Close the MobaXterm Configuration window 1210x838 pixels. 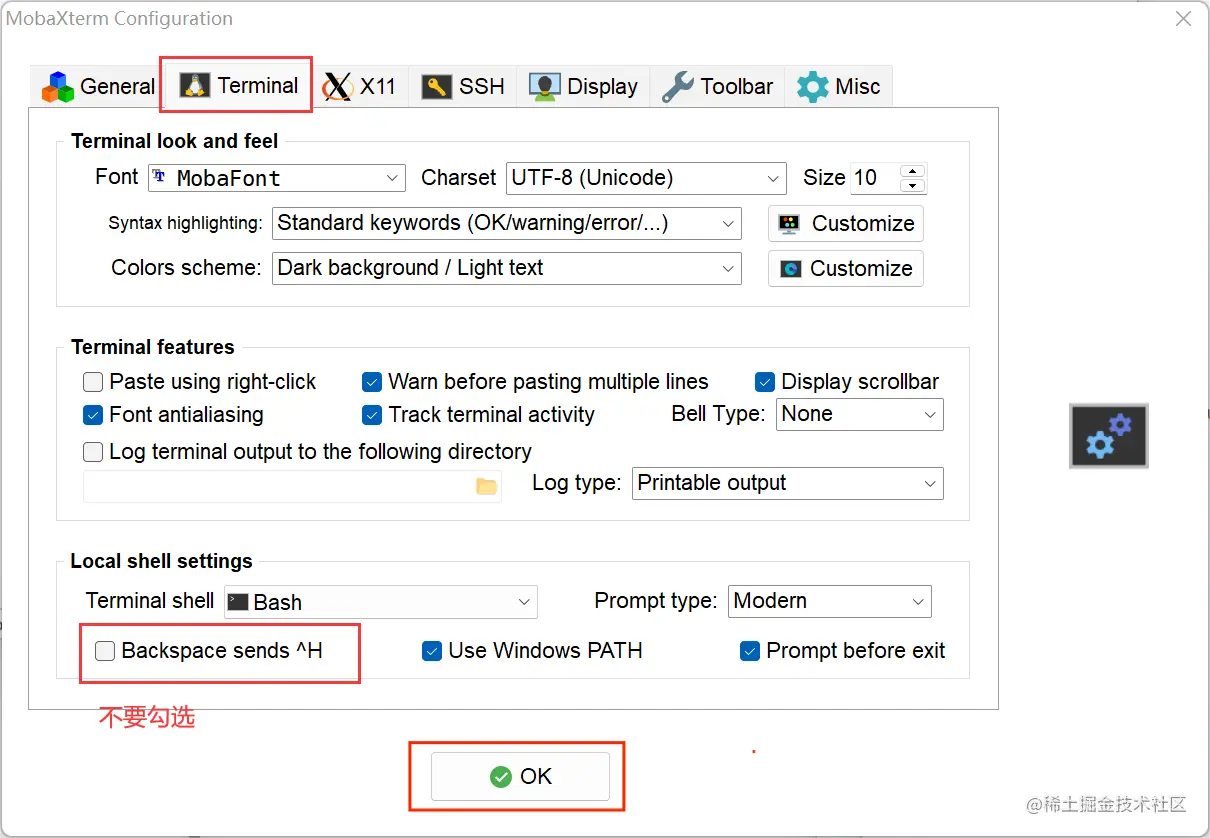click(1183, 19)
